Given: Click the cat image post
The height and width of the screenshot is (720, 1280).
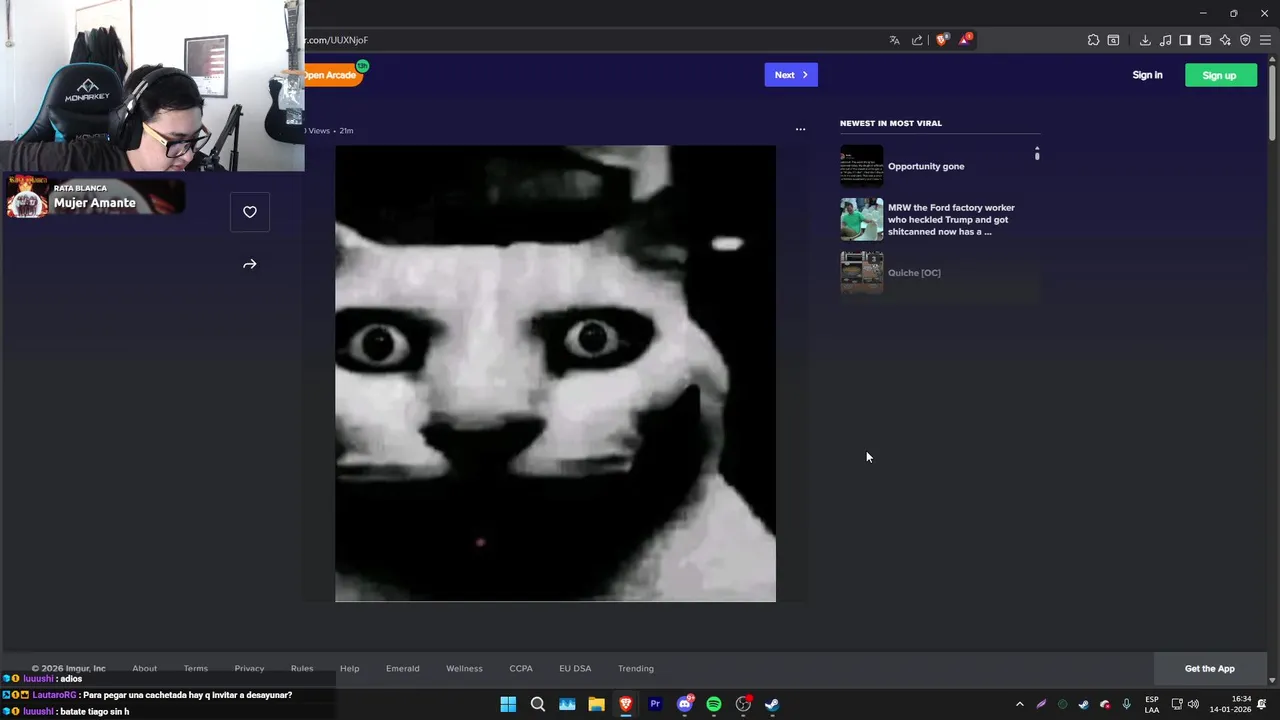Looking at the screenshot, I should [x=555, y=374].
